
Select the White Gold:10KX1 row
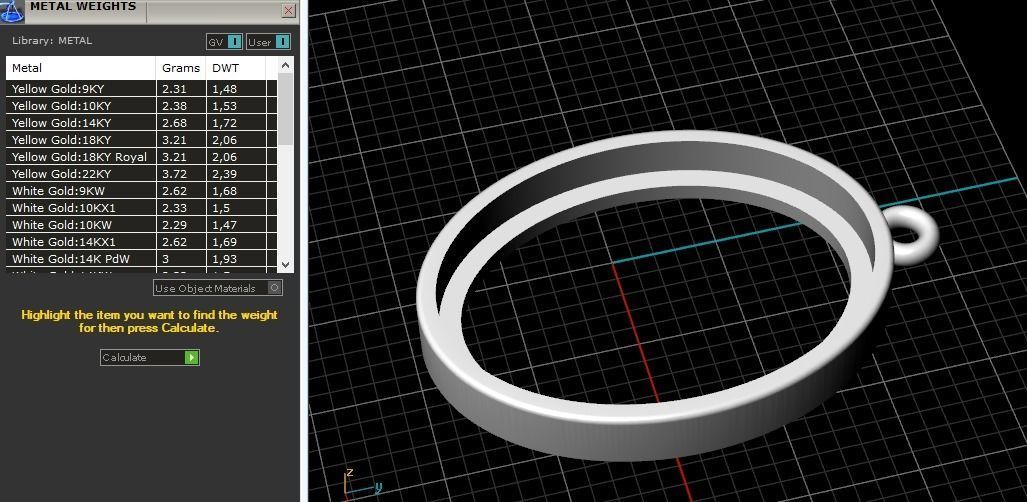pyautogui.click(x=141, y=208)
